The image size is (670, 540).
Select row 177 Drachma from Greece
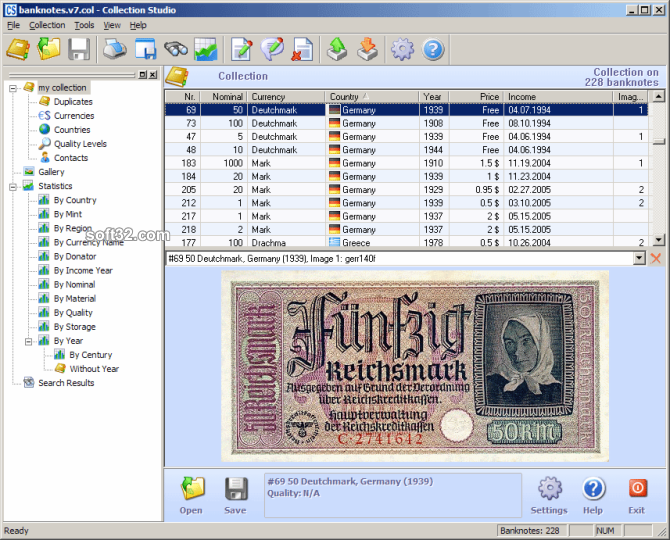tap(406, 242)
